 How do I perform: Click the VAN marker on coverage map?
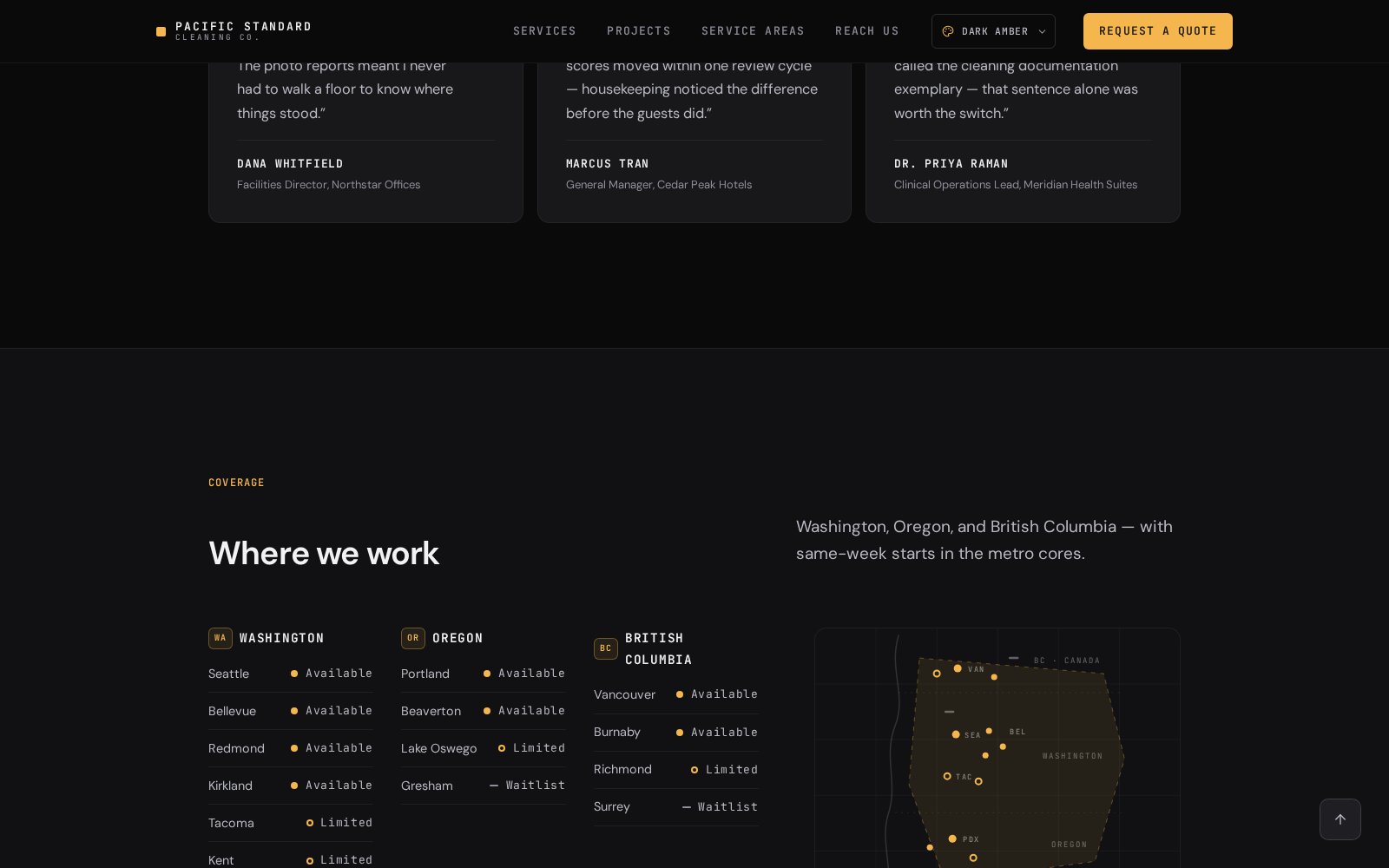pos(958,668)
